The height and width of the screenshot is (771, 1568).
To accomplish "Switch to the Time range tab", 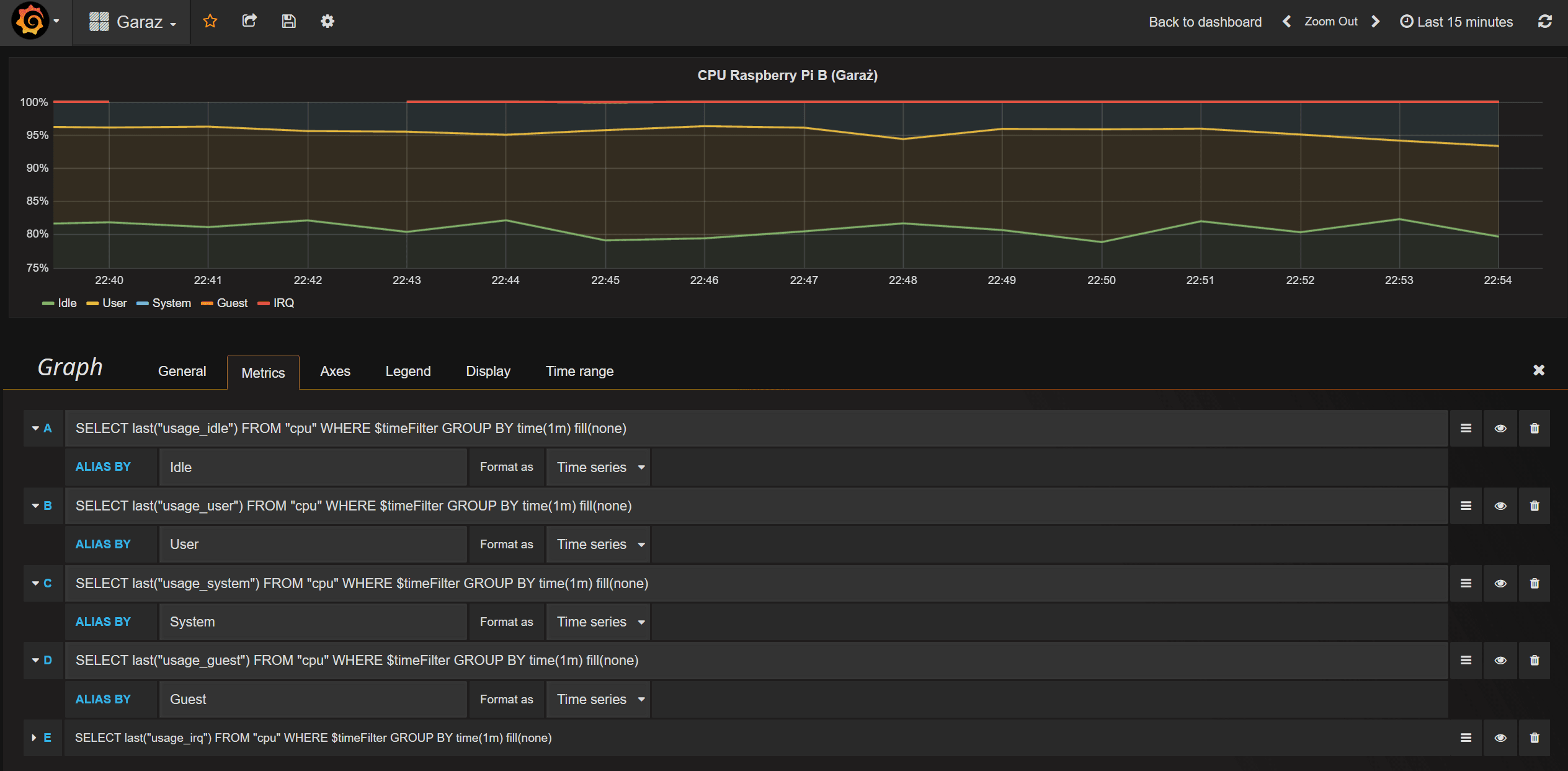I will [579, 371].
